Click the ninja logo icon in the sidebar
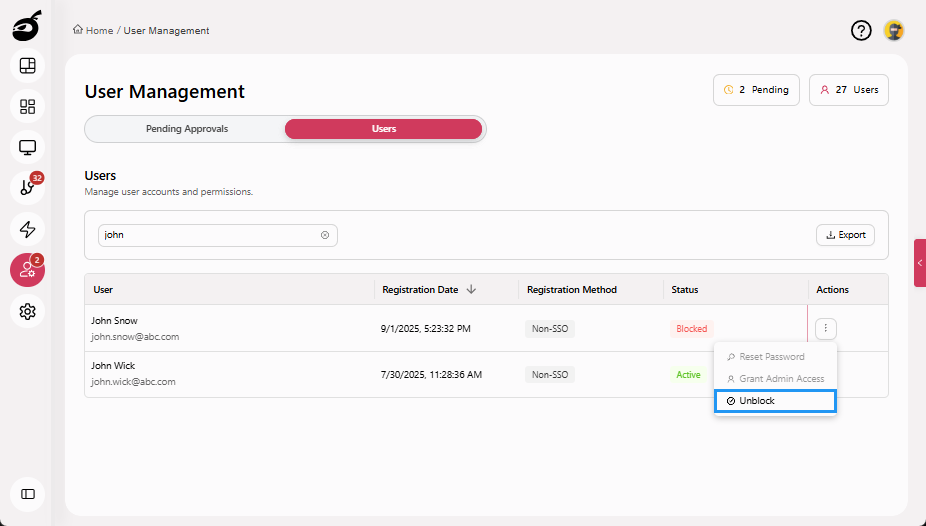Screen dimensions: 926x526 click(x=27, y=26)
